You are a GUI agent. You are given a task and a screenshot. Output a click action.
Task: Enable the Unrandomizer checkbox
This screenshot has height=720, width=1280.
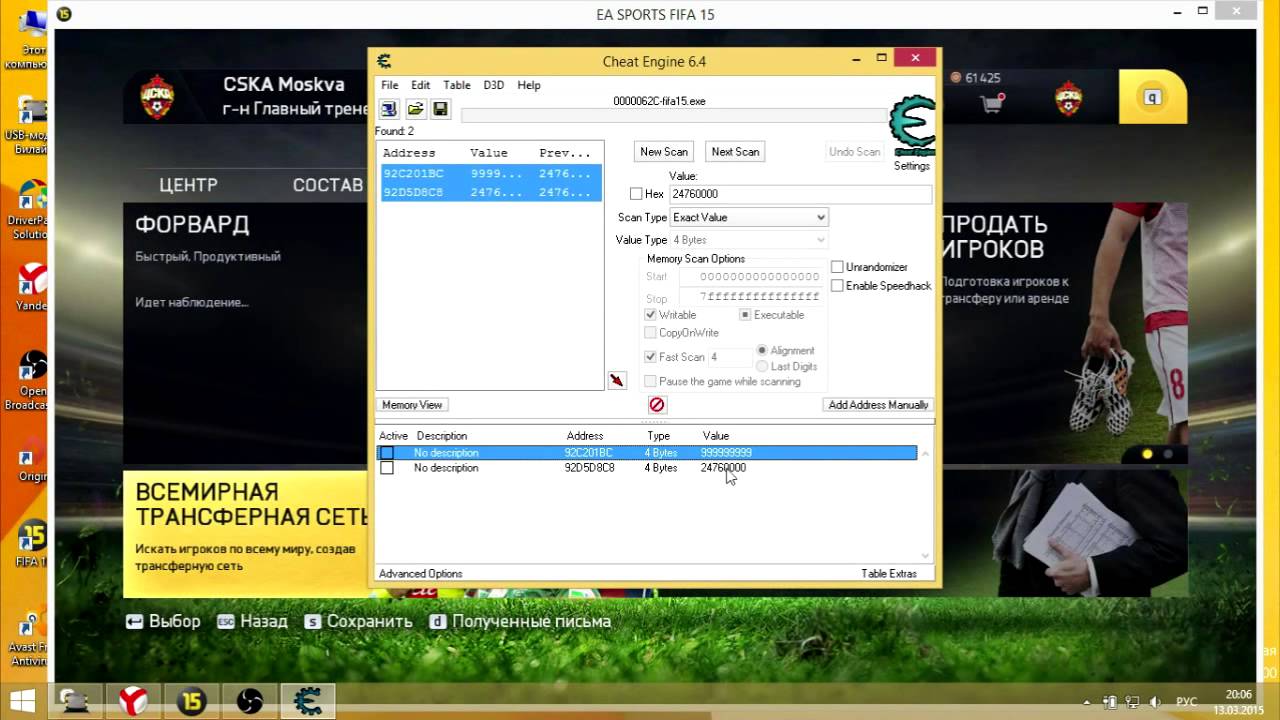(837, 267)
